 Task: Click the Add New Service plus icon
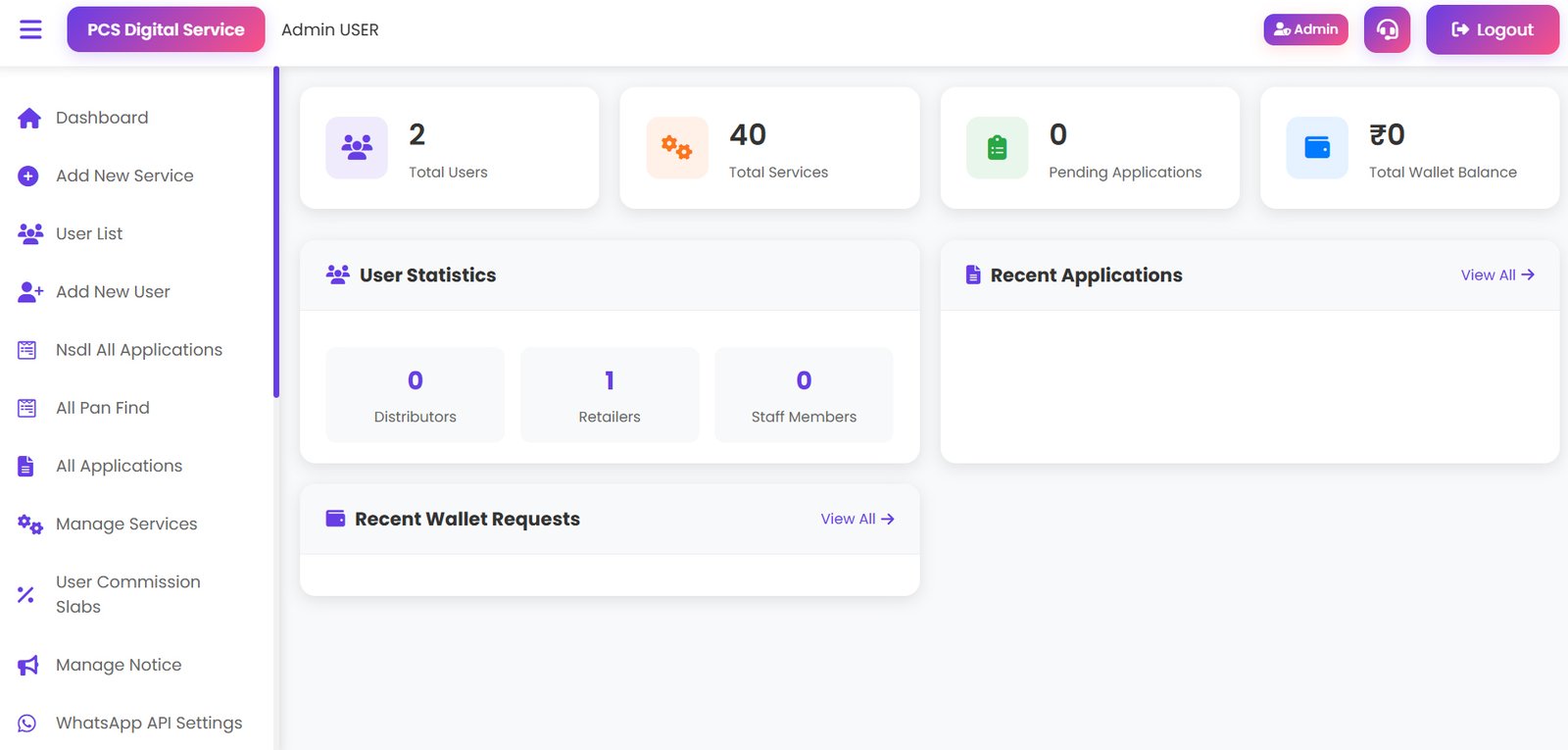point(28,175)
